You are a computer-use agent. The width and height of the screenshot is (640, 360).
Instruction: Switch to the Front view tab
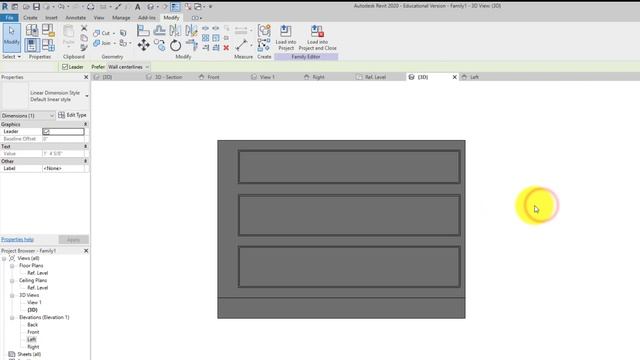tap(213, 77)
